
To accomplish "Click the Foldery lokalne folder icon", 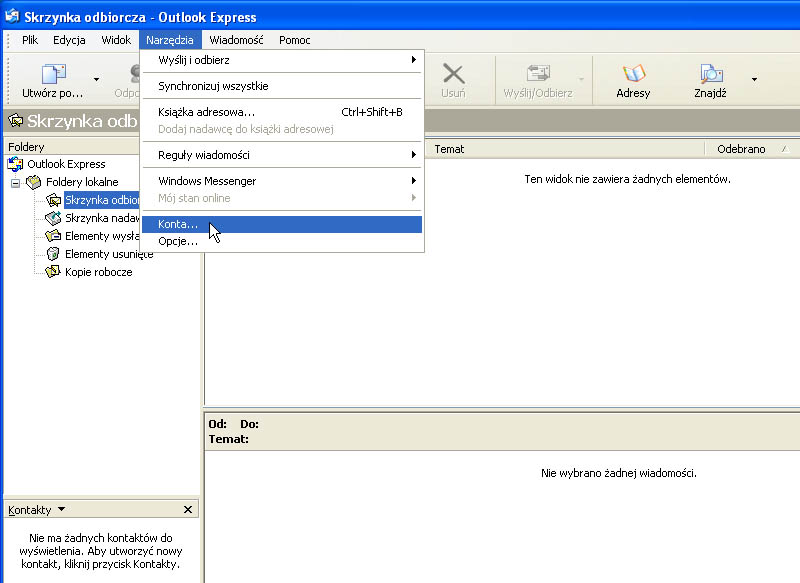I will (x=34, y=182).
